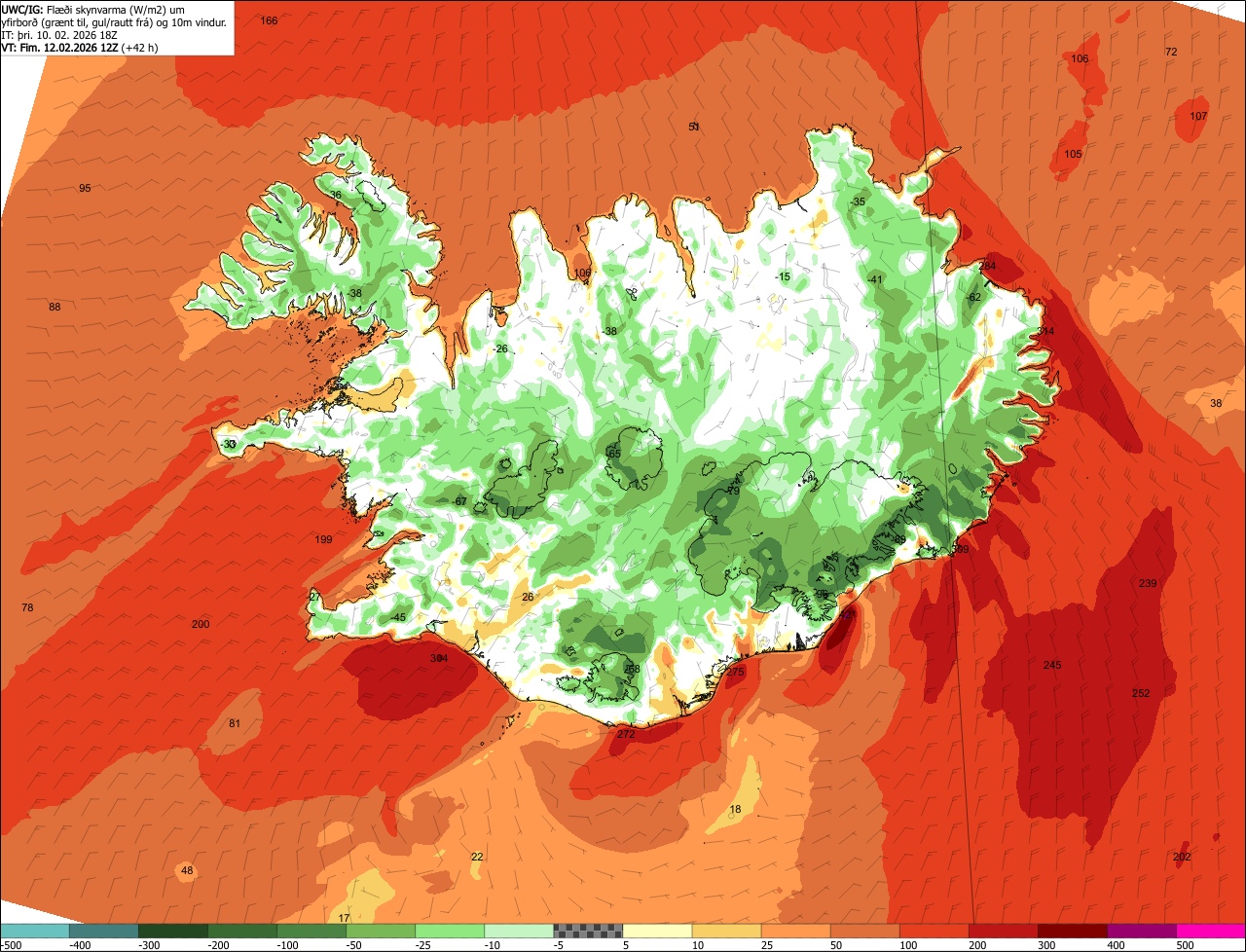The height and width of the screenshot is (952, 1246).
Task: Select the '-45' value in southwest Iceland
Action: (x=397, y=617)
